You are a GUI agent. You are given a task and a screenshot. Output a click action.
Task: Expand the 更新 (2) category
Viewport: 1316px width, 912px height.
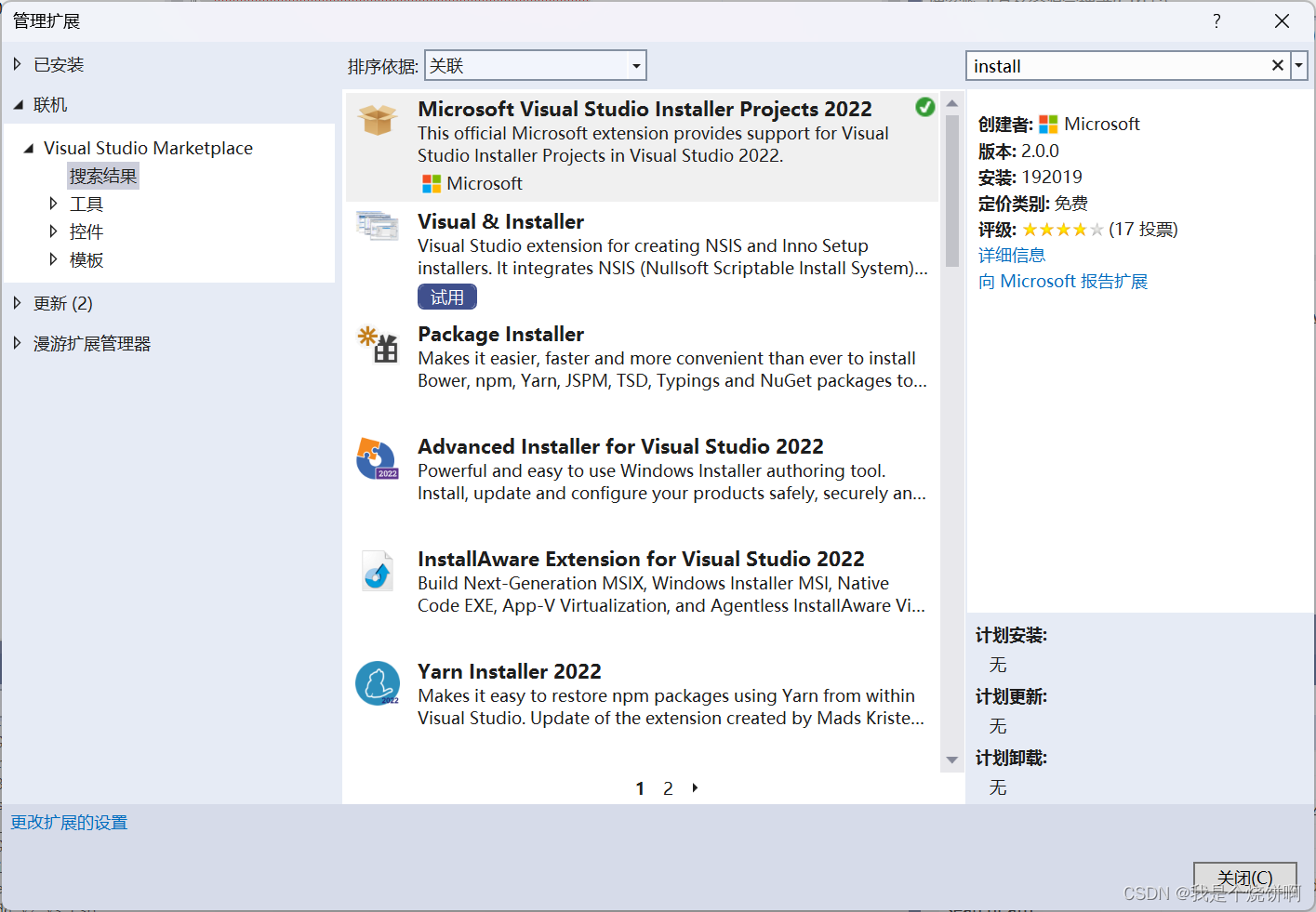point(18,302)
